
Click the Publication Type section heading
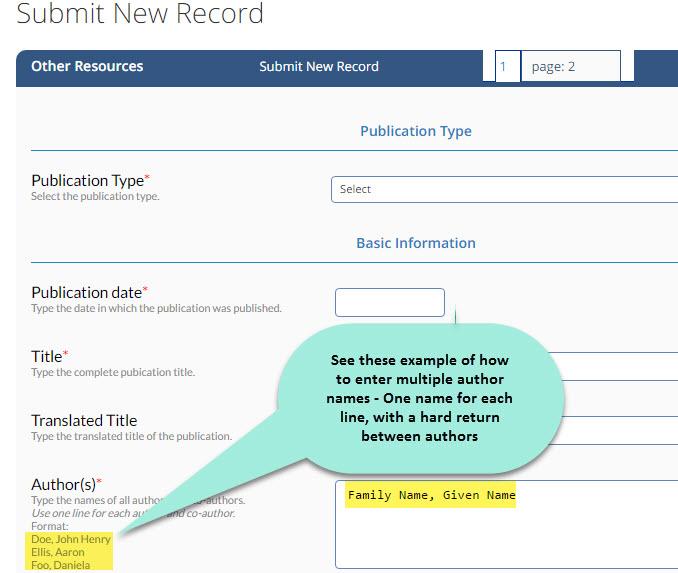pos(415,131)
